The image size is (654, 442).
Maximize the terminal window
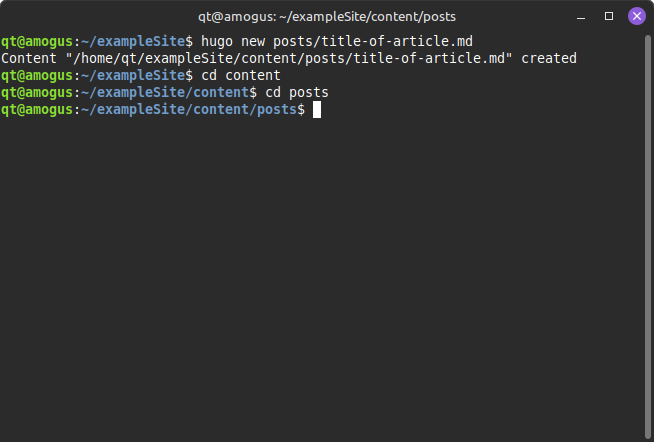coord(609,16)
